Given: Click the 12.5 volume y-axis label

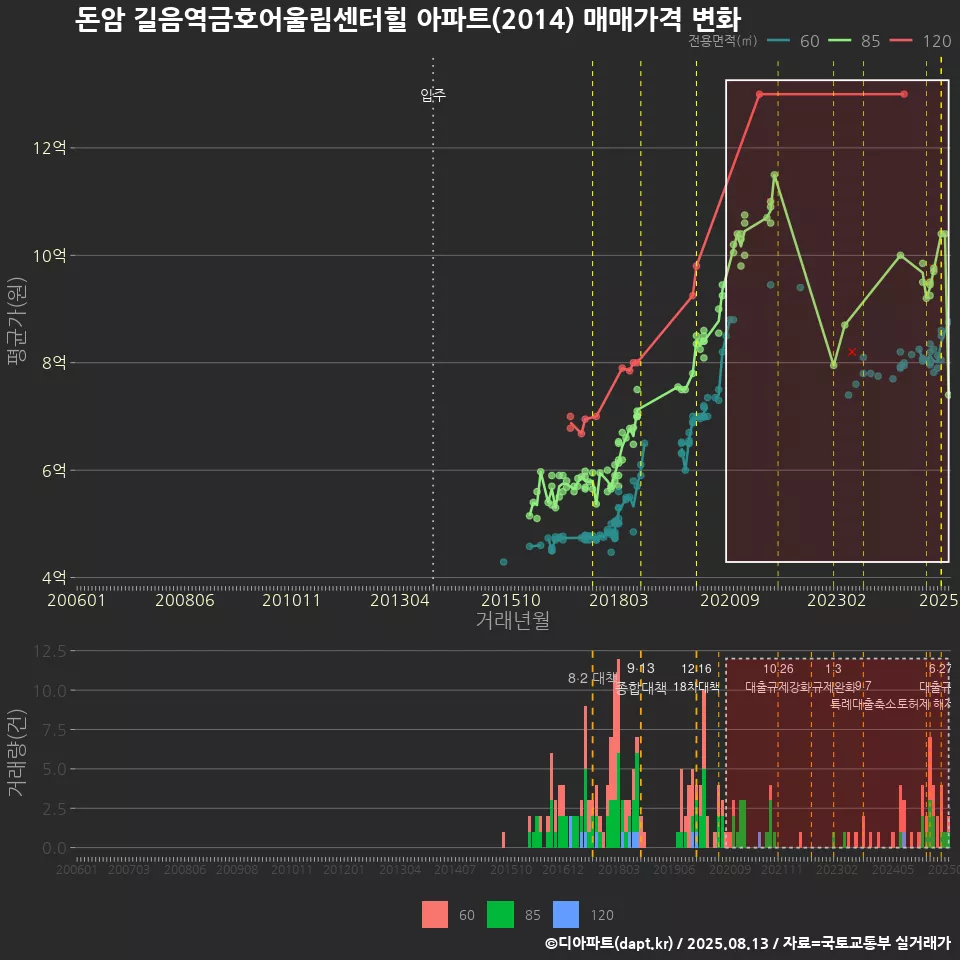Looking at the screenshot, I should (50, 651).
